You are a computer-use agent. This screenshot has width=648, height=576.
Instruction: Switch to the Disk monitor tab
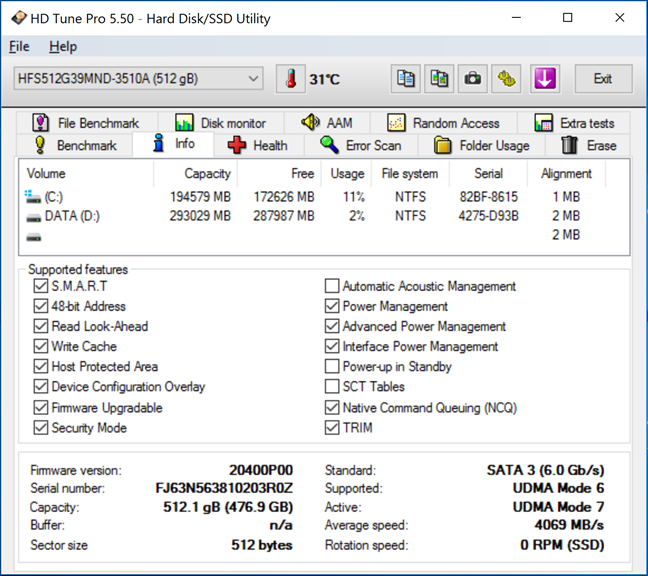221,123
